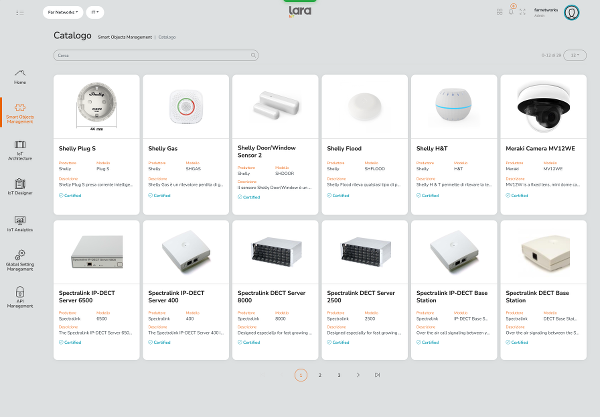Open the Spectralink IP-DECT Server 6500 image
The image size is (600, 417).
tap(96, 252)
